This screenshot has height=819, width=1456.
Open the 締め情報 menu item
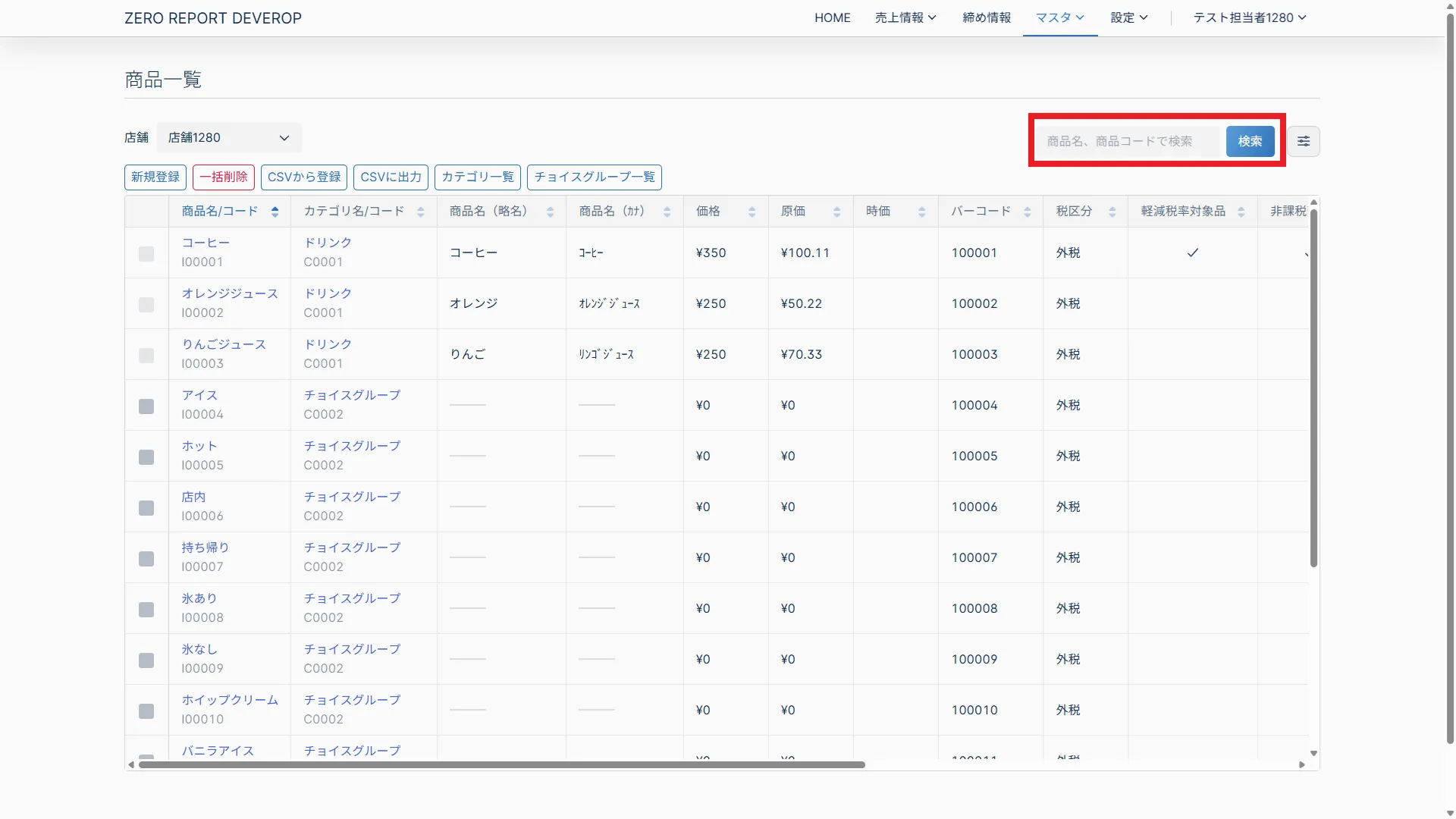coord(986,17)
